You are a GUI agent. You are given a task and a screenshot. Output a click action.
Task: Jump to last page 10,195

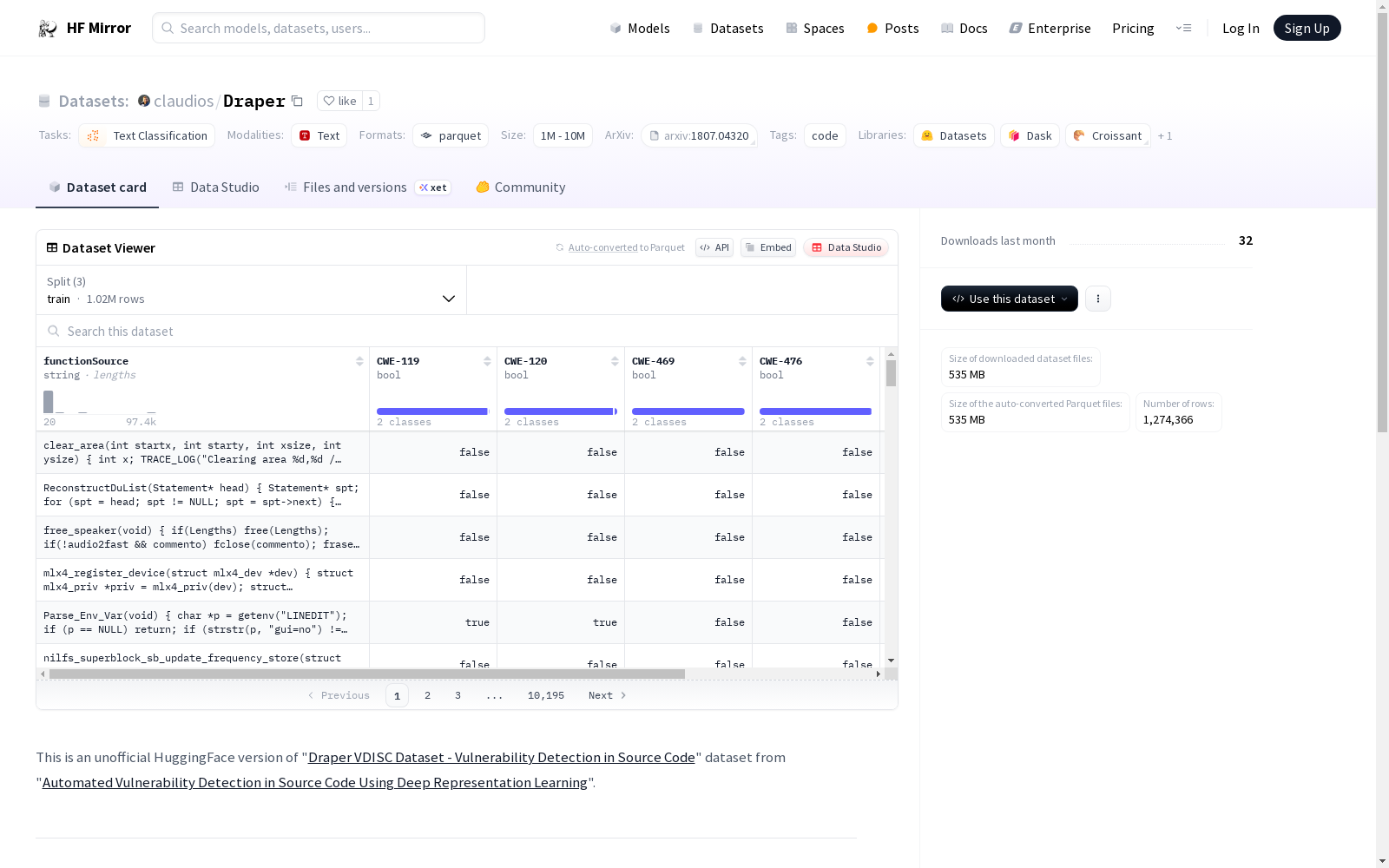coord(546,695)
